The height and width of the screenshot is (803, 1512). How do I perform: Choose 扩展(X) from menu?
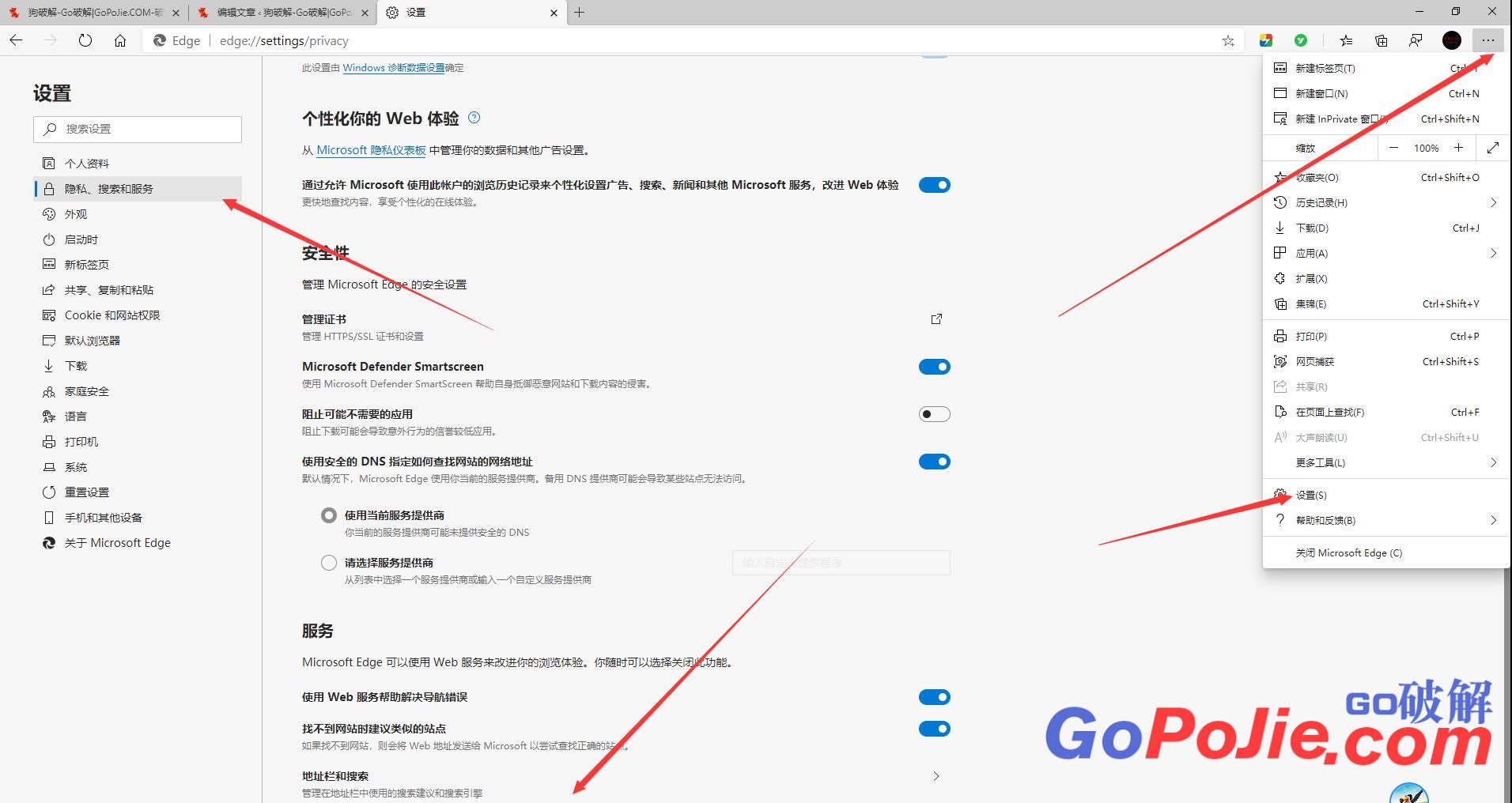(1386, 279)
